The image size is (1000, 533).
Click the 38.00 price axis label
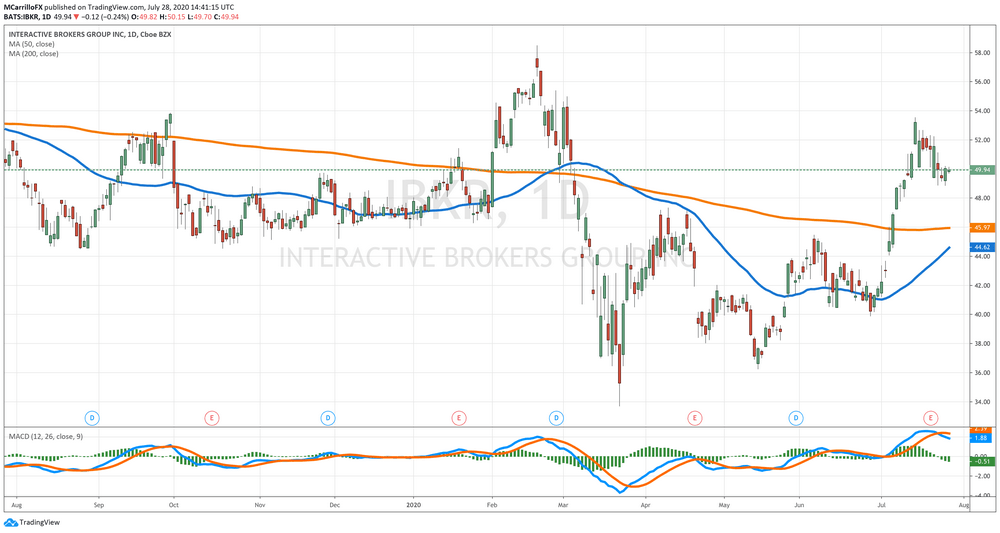982,344
